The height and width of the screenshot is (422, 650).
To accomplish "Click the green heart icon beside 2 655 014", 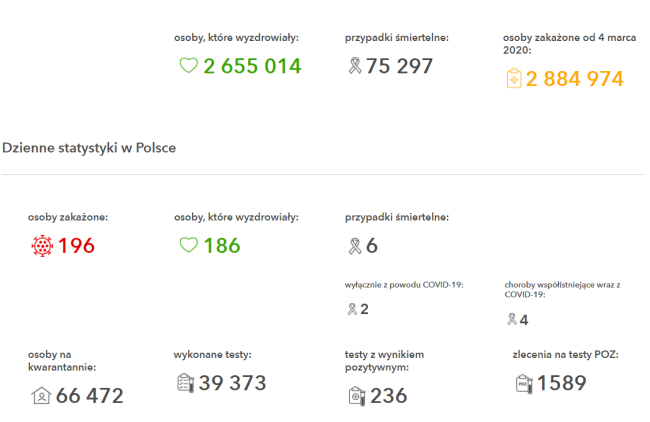I will [188, 66].
